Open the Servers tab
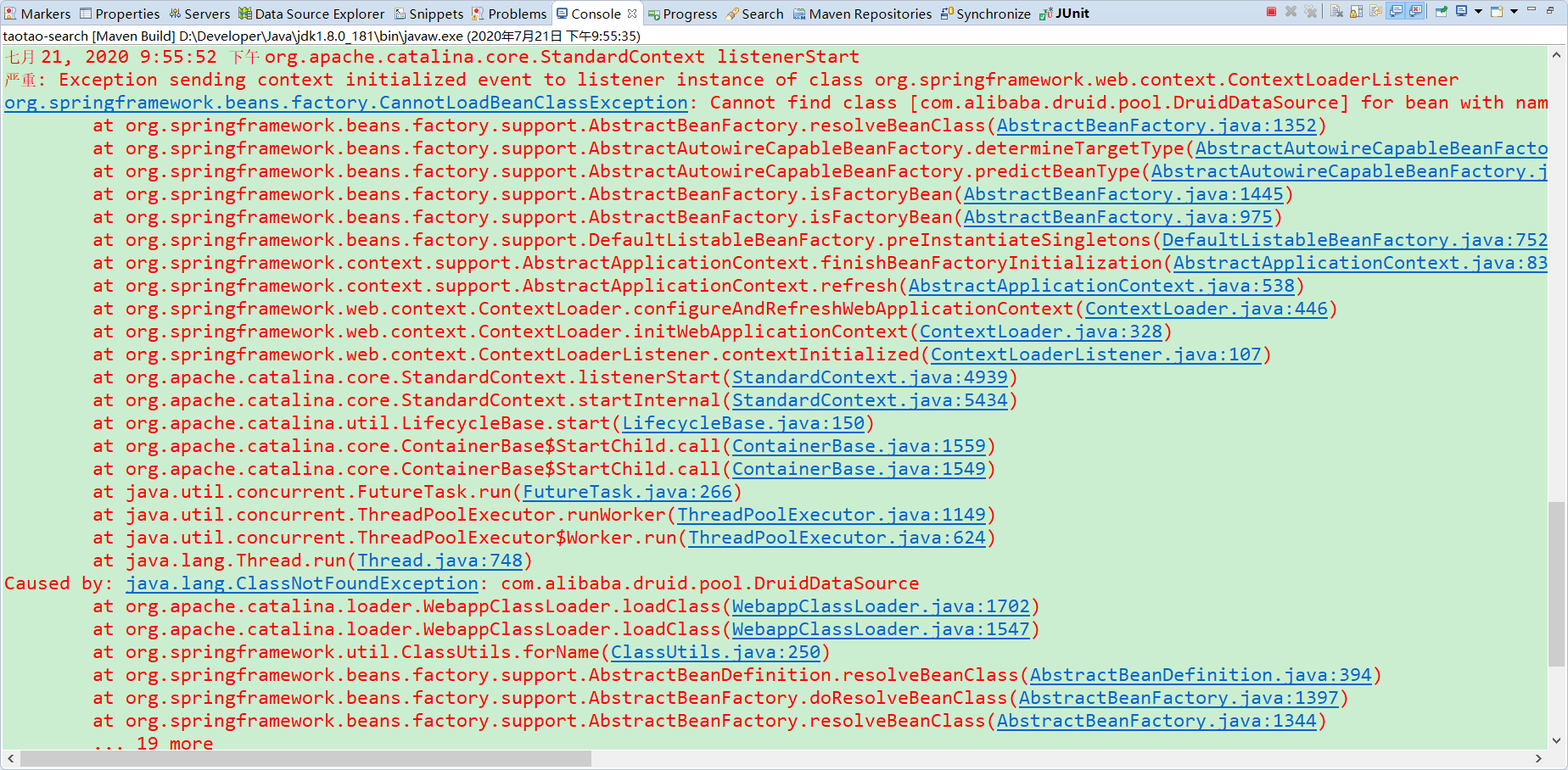The height and width of the screenshot is (770, 1568). (199, 14)
